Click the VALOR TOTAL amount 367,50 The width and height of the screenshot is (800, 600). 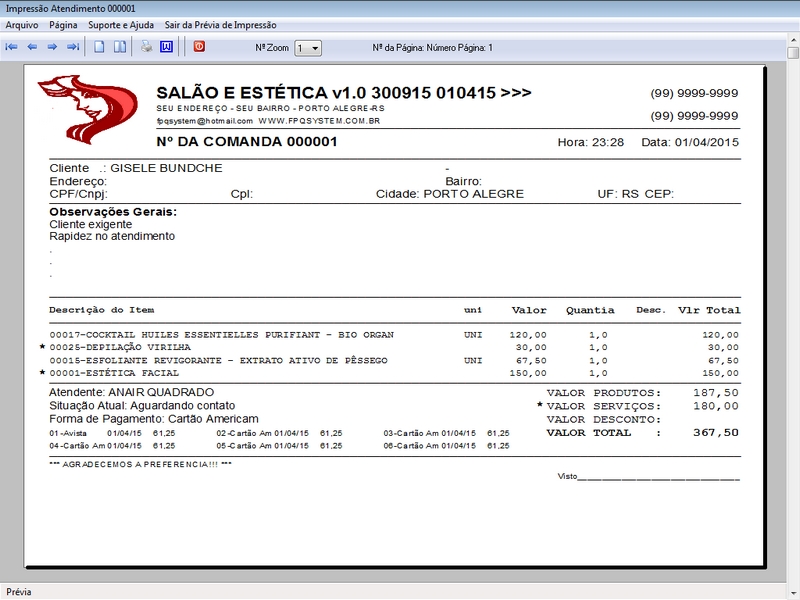(716, 433)
